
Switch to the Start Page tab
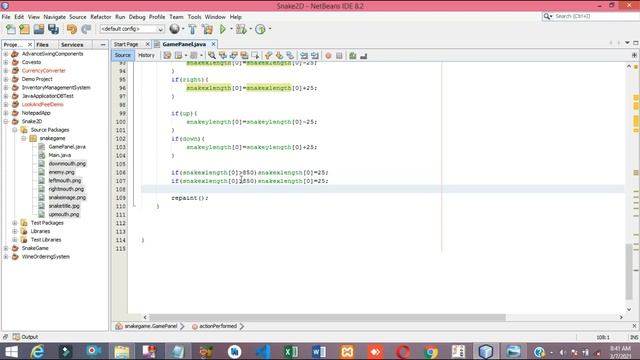click(126, 44)
